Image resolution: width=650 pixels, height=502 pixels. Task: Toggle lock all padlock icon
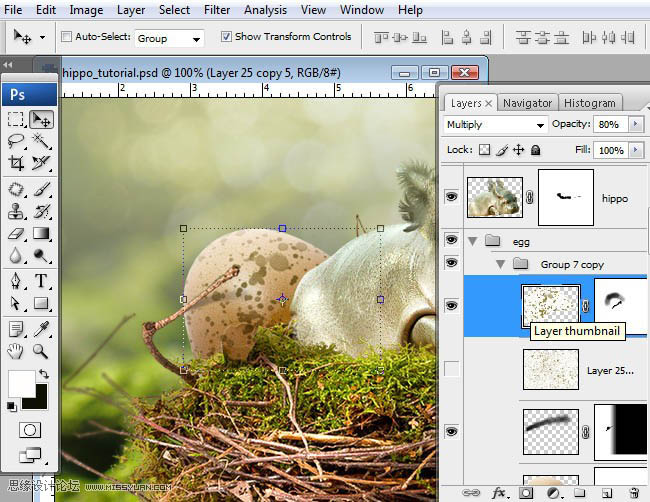point(536,150)
